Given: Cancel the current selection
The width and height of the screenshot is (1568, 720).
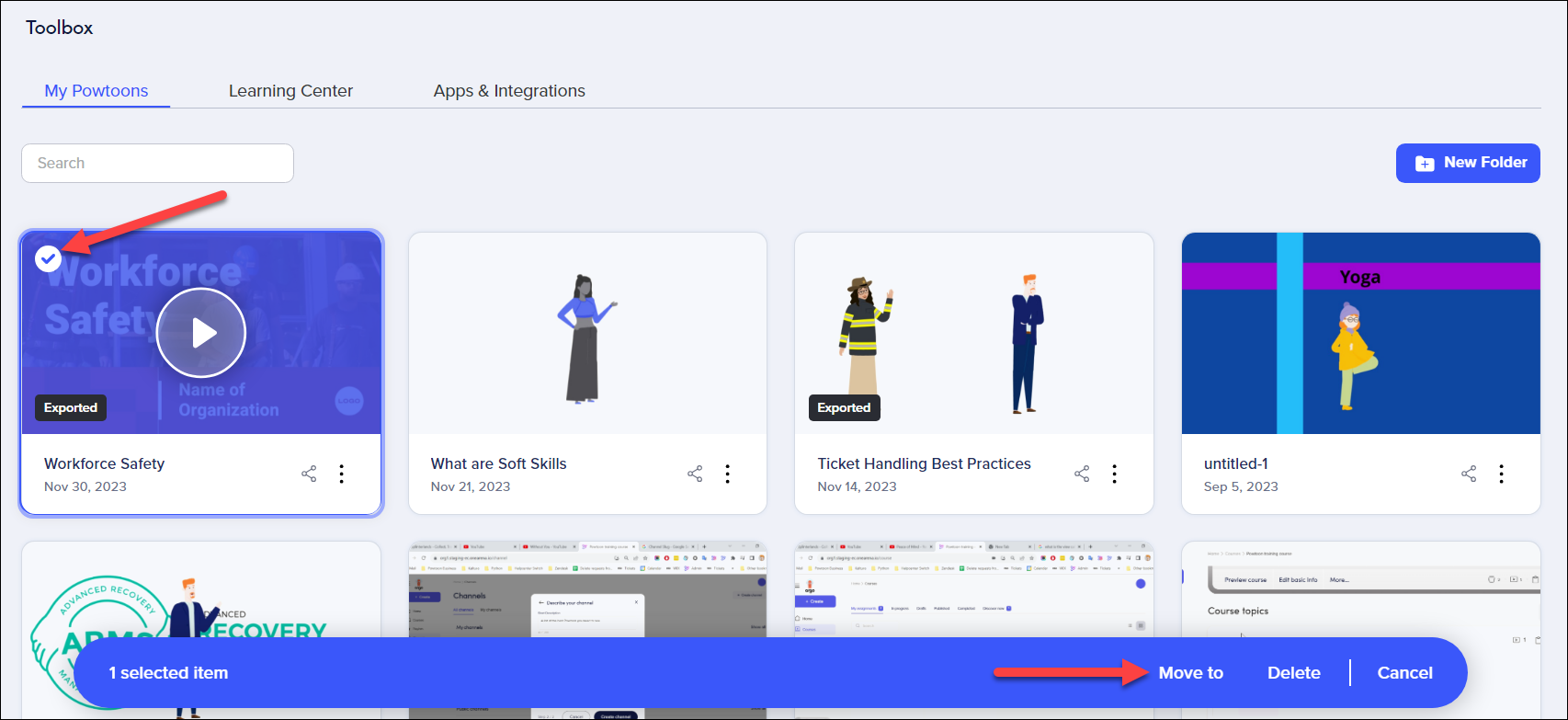Looking at the screenshot, I should [1404, 673].
